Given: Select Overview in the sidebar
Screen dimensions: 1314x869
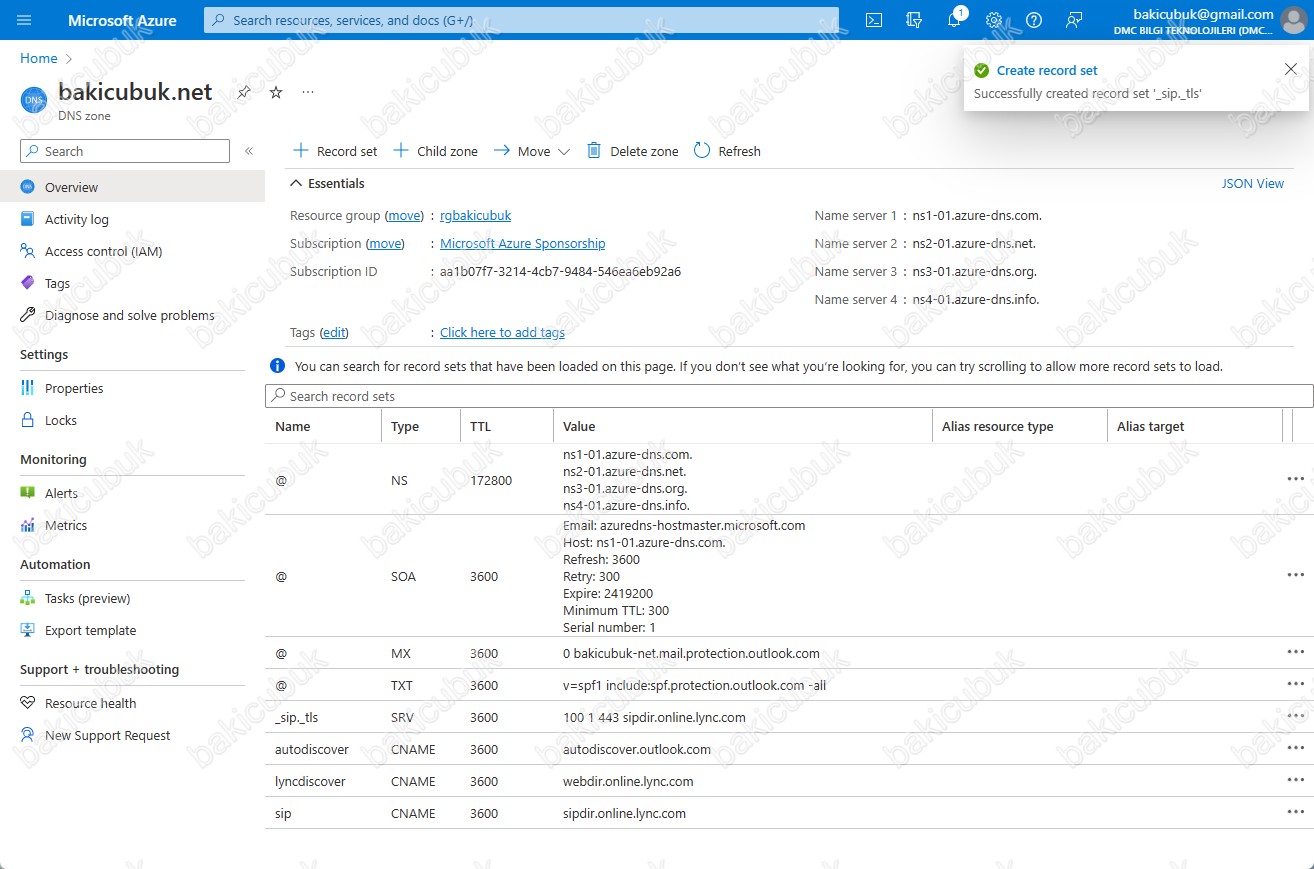Looking at the screenshot, I should [132, 187].
